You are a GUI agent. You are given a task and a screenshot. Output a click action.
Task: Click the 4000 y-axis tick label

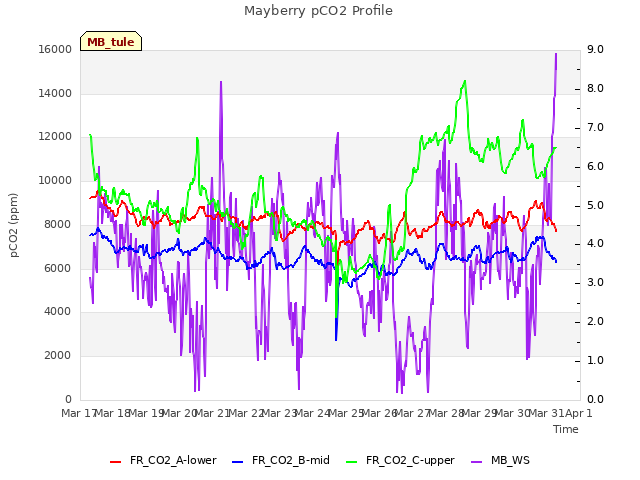coord(58,311)
